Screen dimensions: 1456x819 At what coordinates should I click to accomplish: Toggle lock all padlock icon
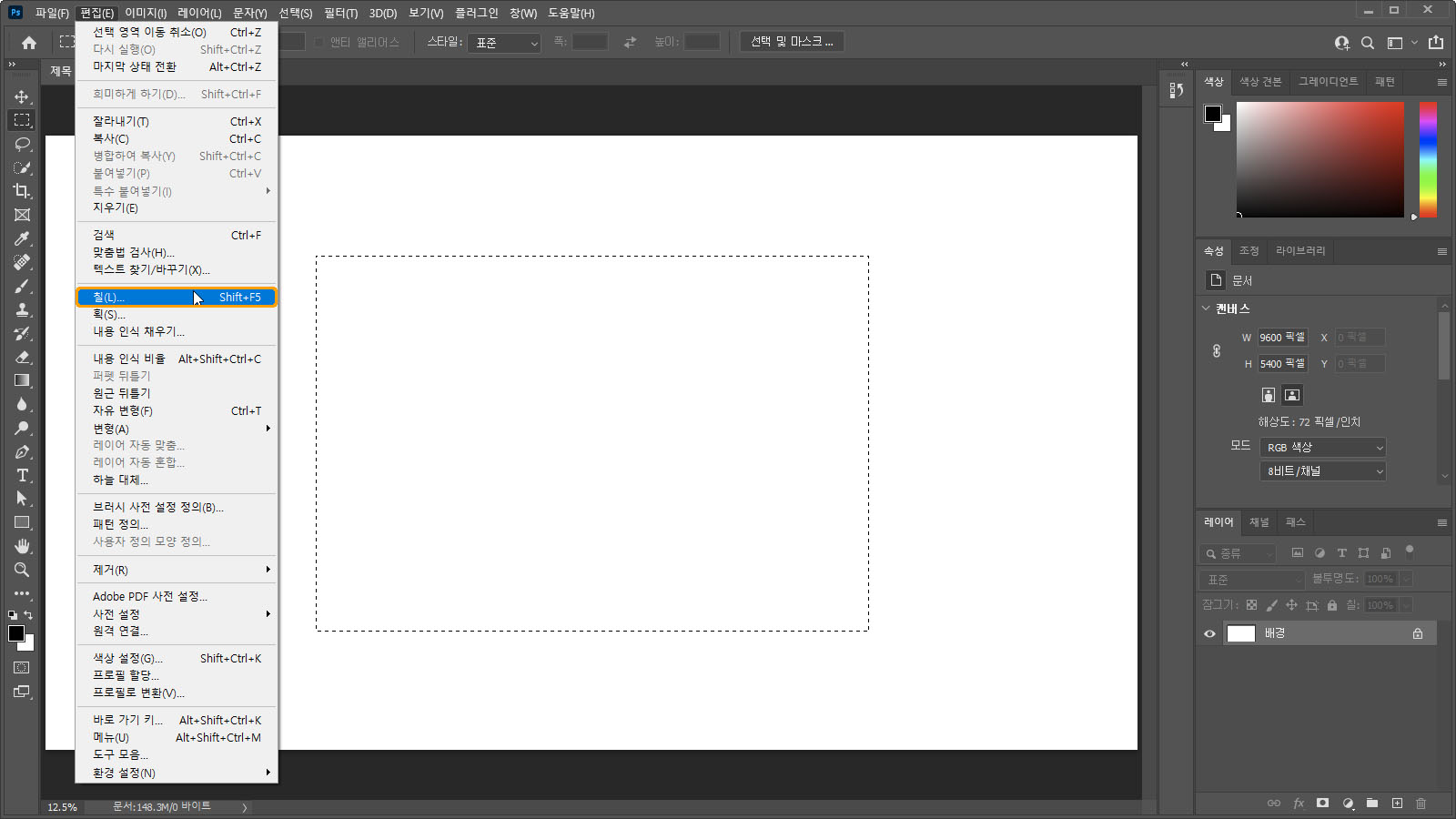1332,605
